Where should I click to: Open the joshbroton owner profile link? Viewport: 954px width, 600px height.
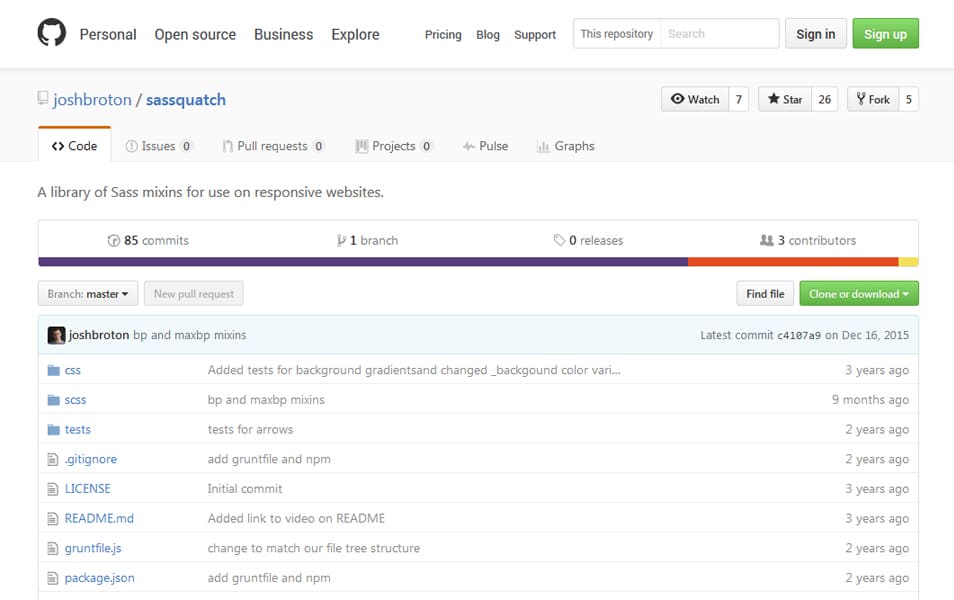(92, 100)
